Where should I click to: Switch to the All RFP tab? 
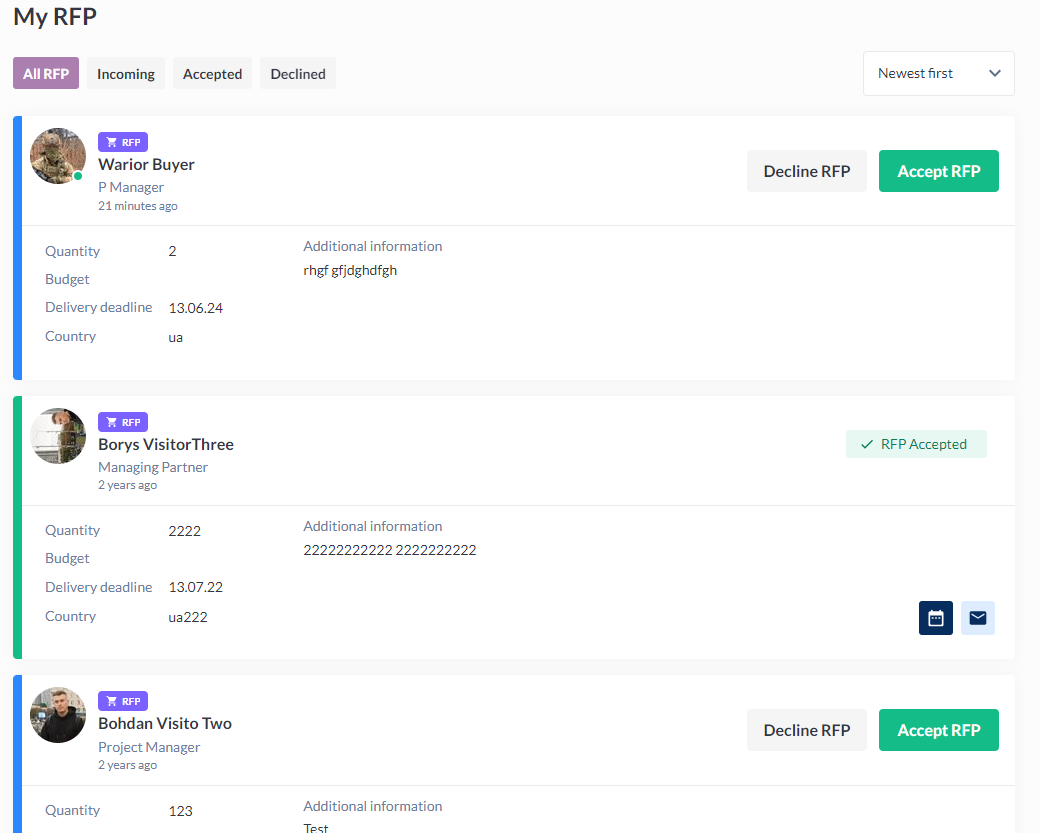pyautogui.click(x=46, y=73)
